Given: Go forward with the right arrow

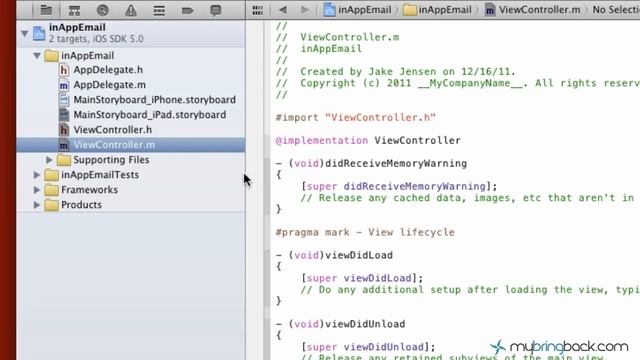Looking at the screenshot, I should tap(304, 9).
